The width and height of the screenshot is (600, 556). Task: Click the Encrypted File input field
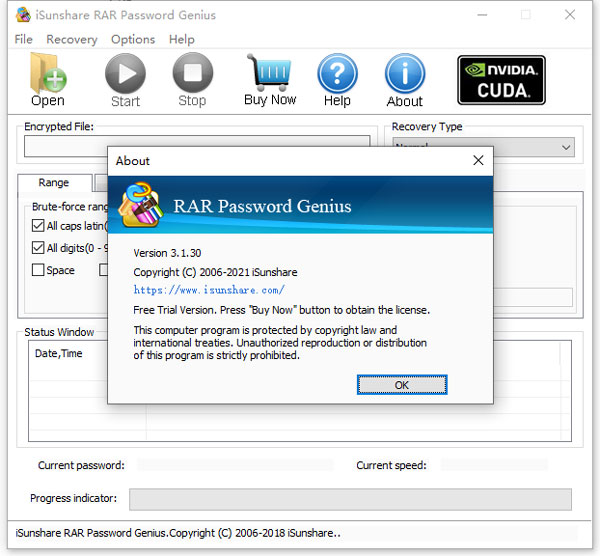(x=197, y=146)
